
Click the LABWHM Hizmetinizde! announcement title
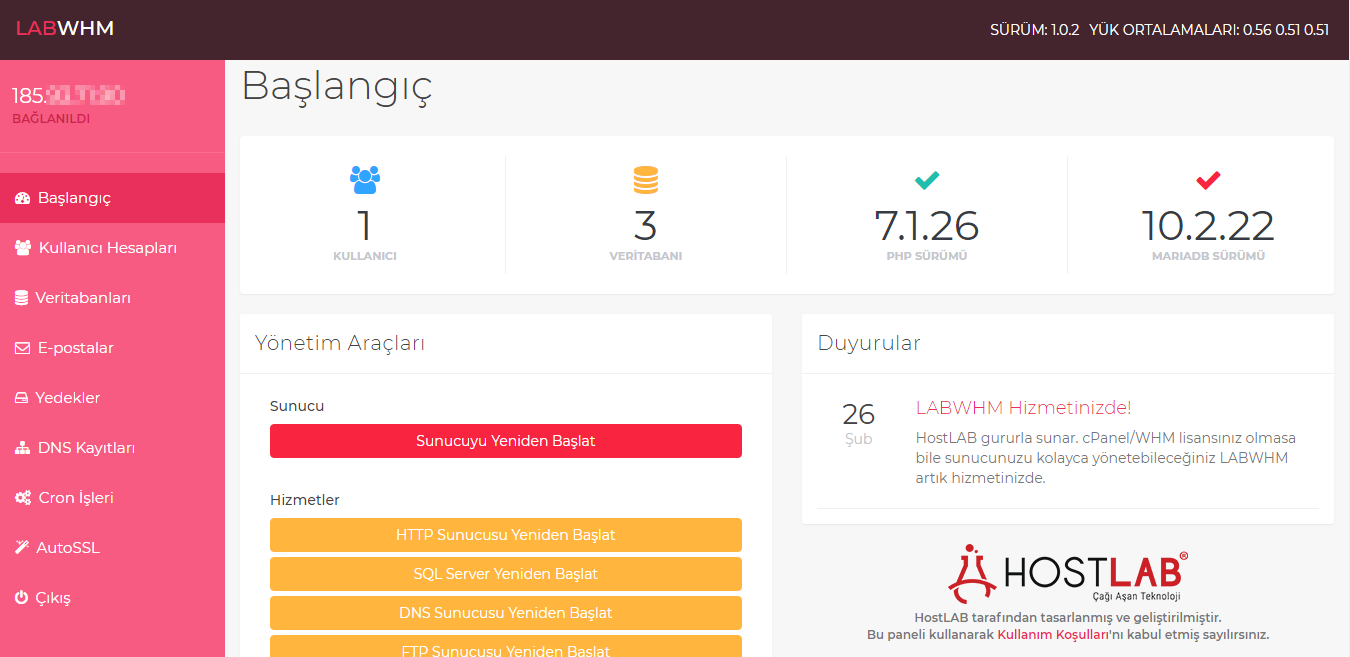coord(1024,408)
